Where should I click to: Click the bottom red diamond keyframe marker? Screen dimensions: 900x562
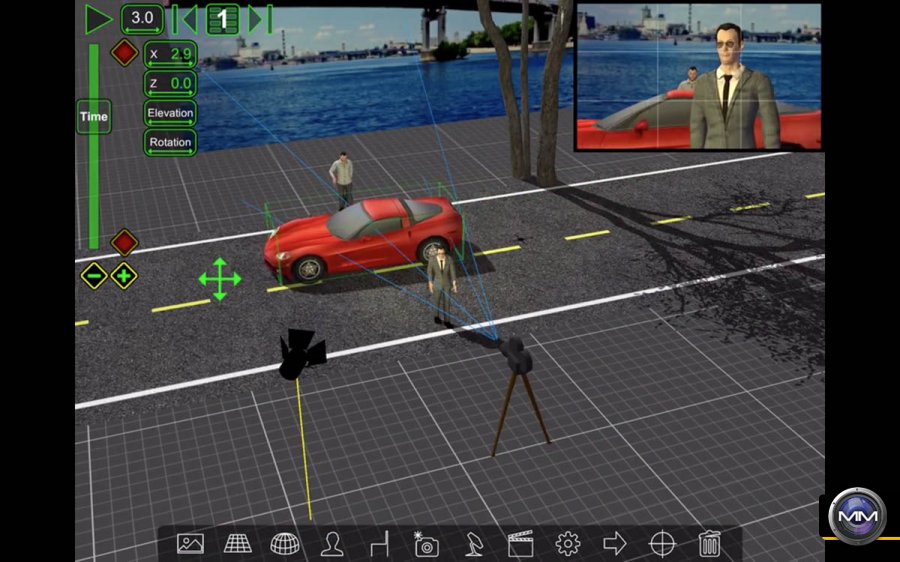tap(125, 242)
